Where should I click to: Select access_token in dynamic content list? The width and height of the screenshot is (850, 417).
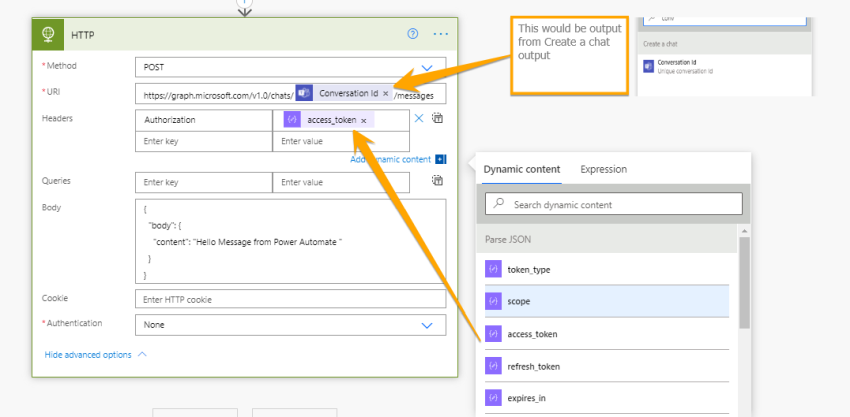[x=607, y=333]
